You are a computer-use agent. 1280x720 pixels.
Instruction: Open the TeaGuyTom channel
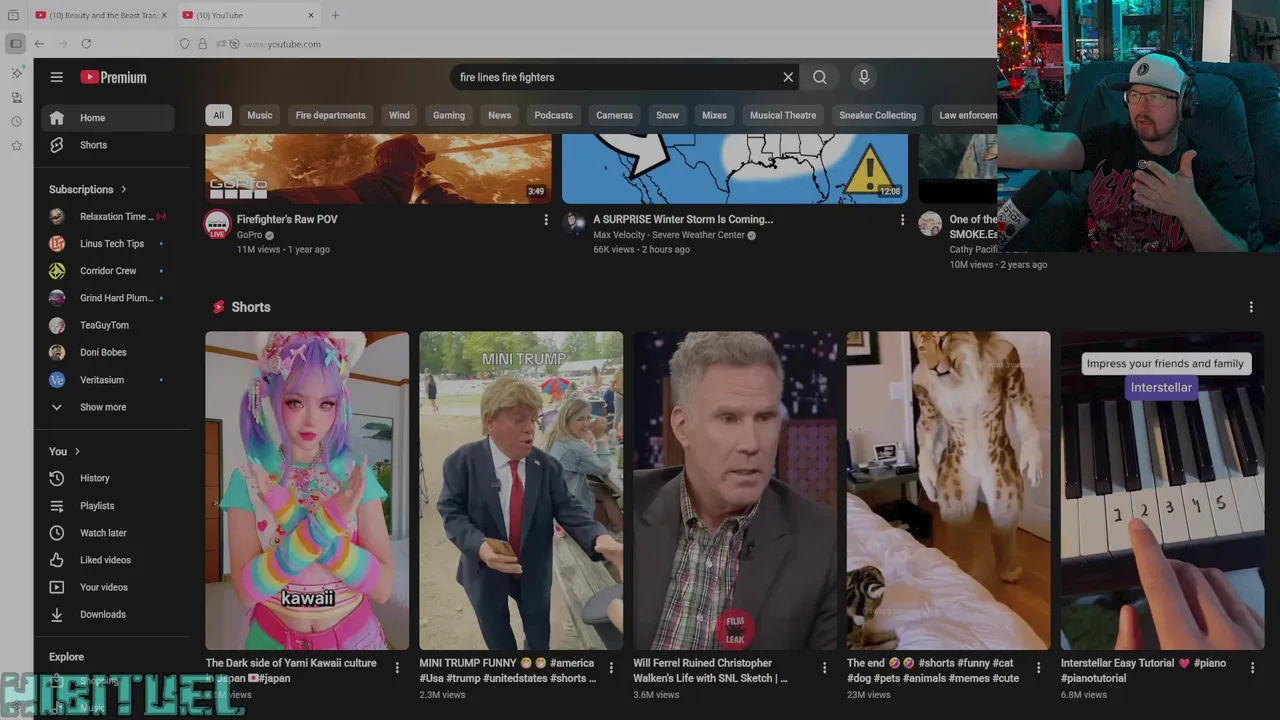tap(108, 325)
